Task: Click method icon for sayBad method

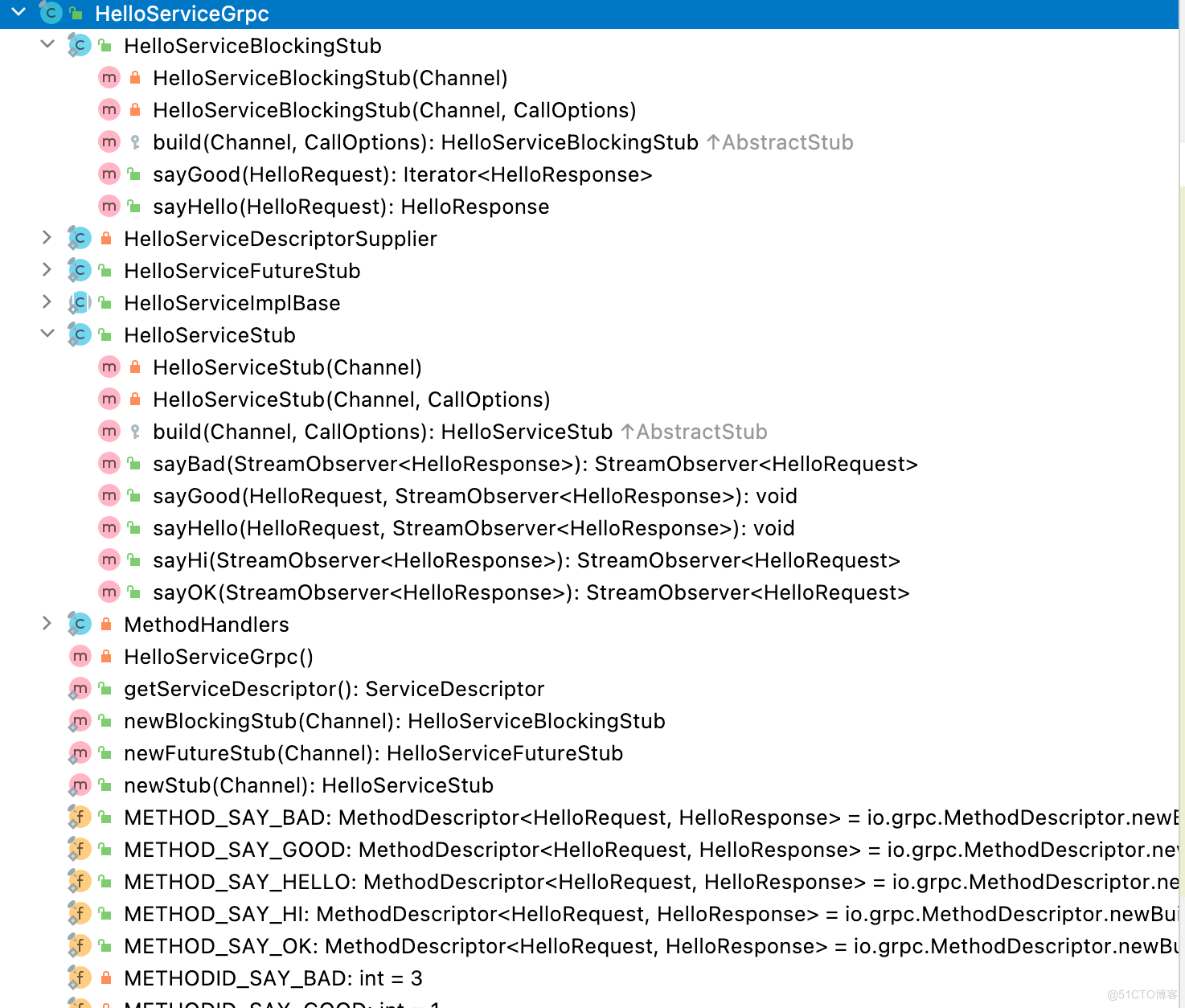Action: [109, 463]
